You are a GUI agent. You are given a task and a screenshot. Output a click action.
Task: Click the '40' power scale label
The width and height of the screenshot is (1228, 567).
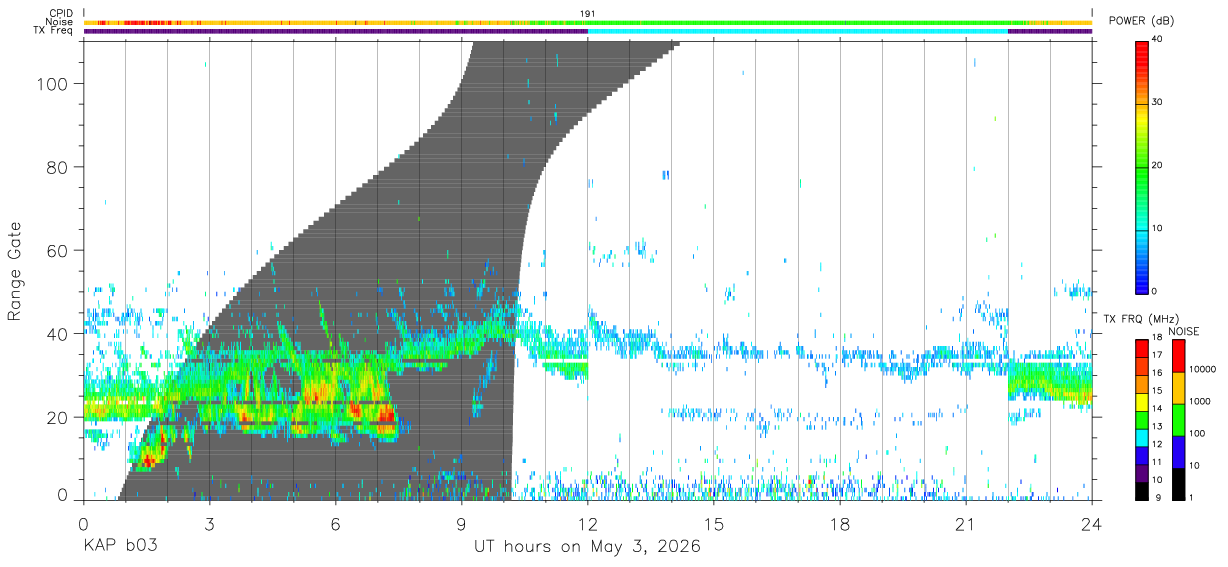click(x=1158, y=40)
